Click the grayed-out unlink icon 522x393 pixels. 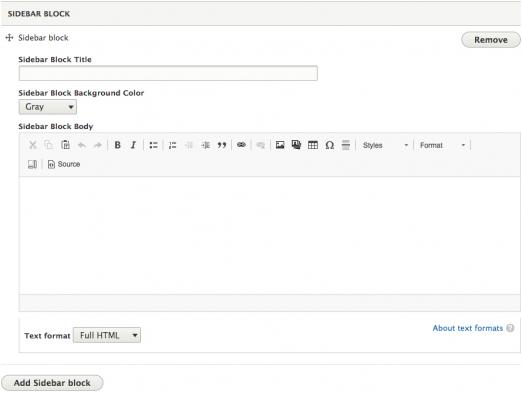(x=260, y=145)
